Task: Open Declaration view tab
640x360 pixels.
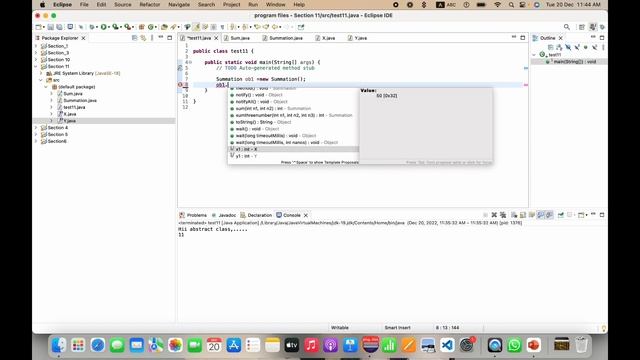Action: [256, 215]
